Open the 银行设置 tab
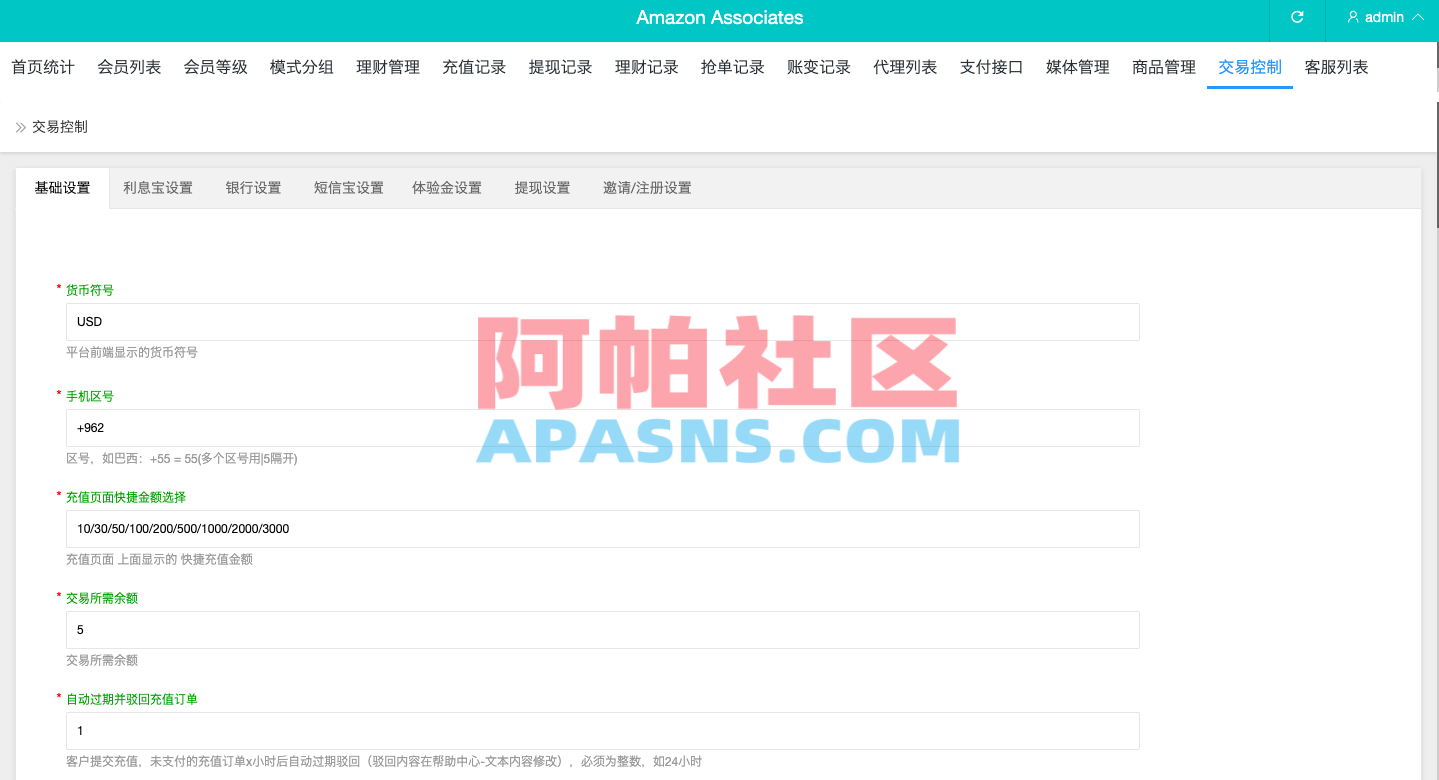1439x780 pixels. pyautogui.click(x=253, y=188)
